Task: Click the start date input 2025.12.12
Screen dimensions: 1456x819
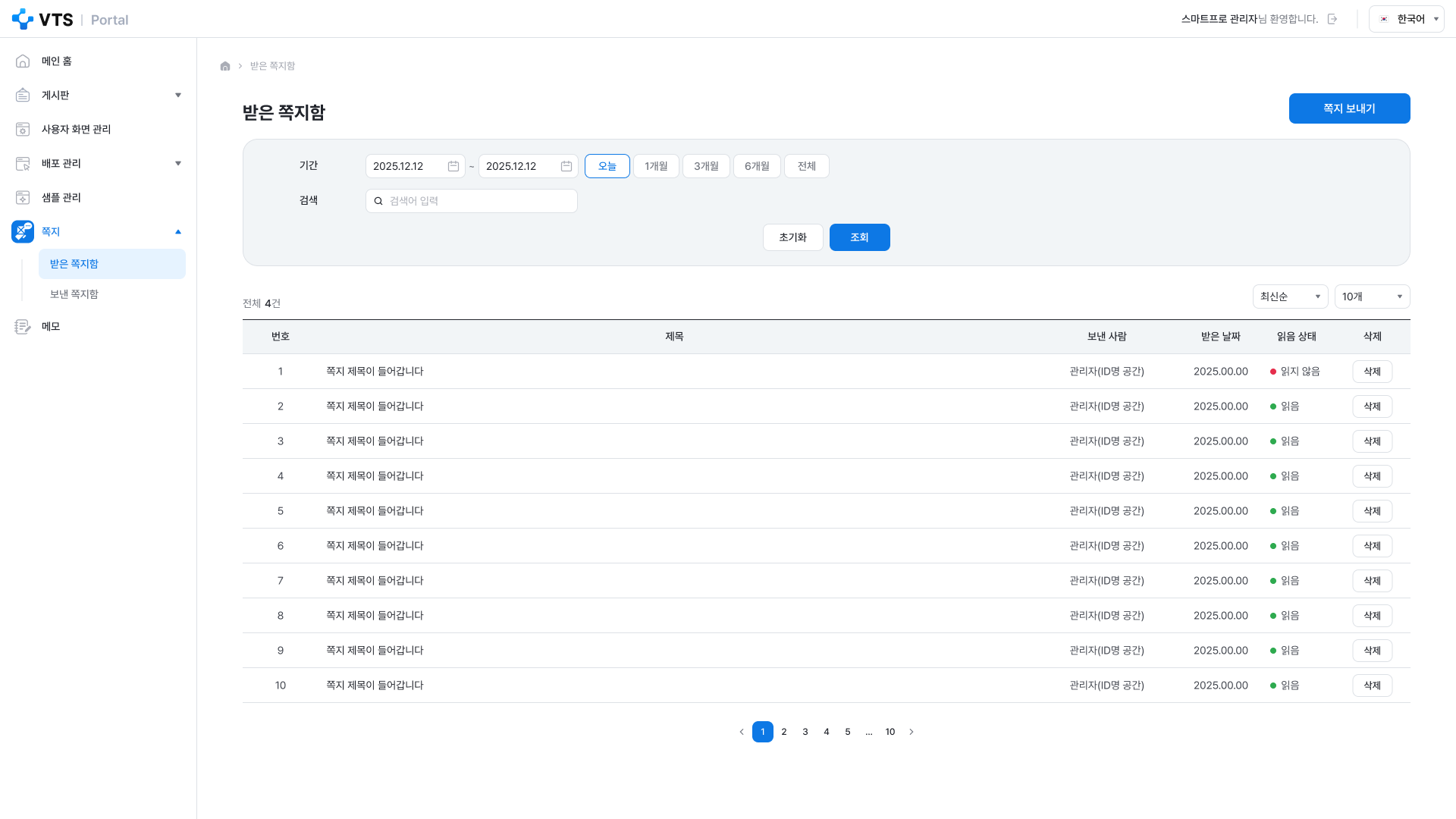Action: tap(416, 166)
